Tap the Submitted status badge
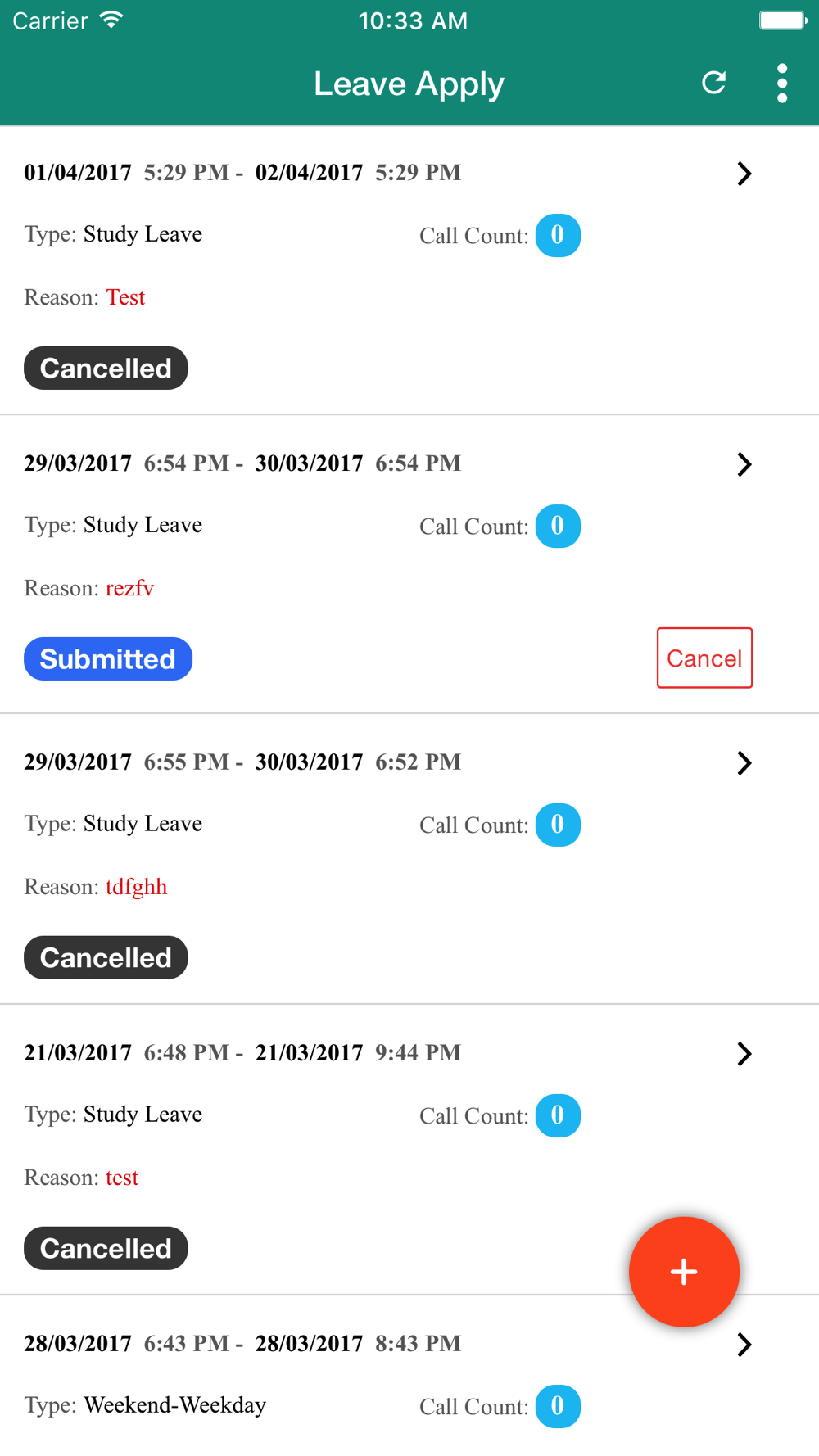Screen dimensions: 819x1456 (108, 659)
